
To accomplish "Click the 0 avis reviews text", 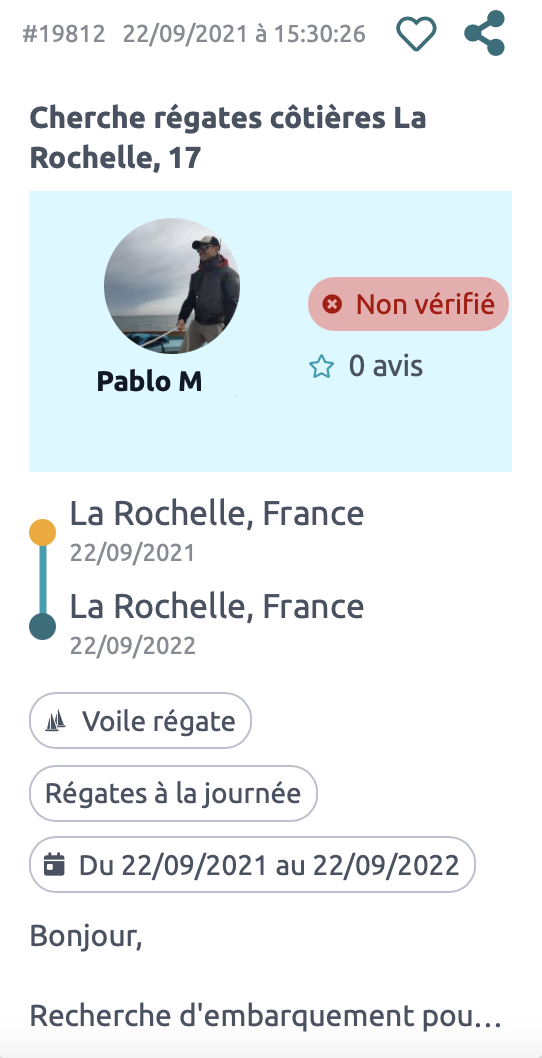I will pos(385,366).
